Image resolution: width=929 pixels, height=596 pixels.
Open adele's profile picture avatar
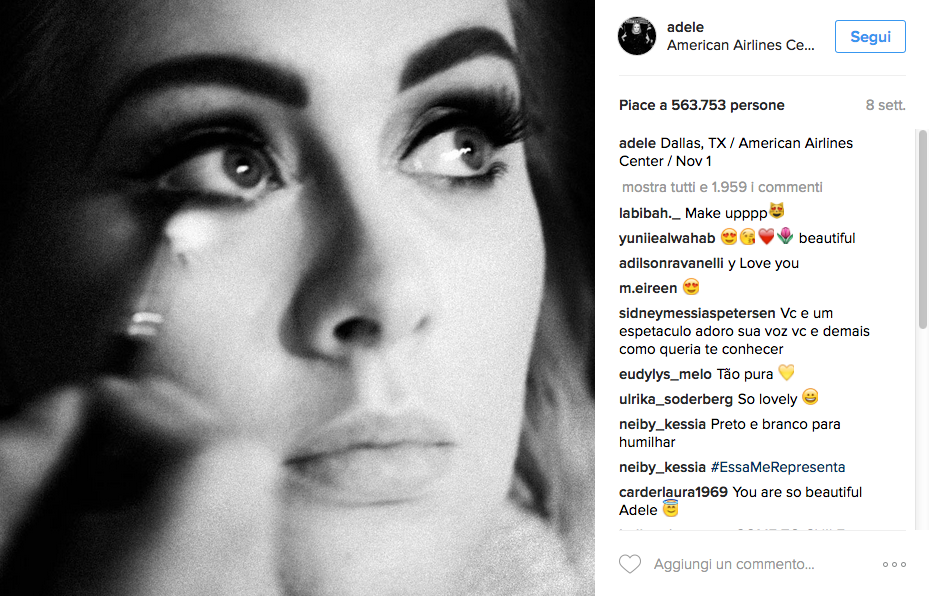(x=636, y=36)
